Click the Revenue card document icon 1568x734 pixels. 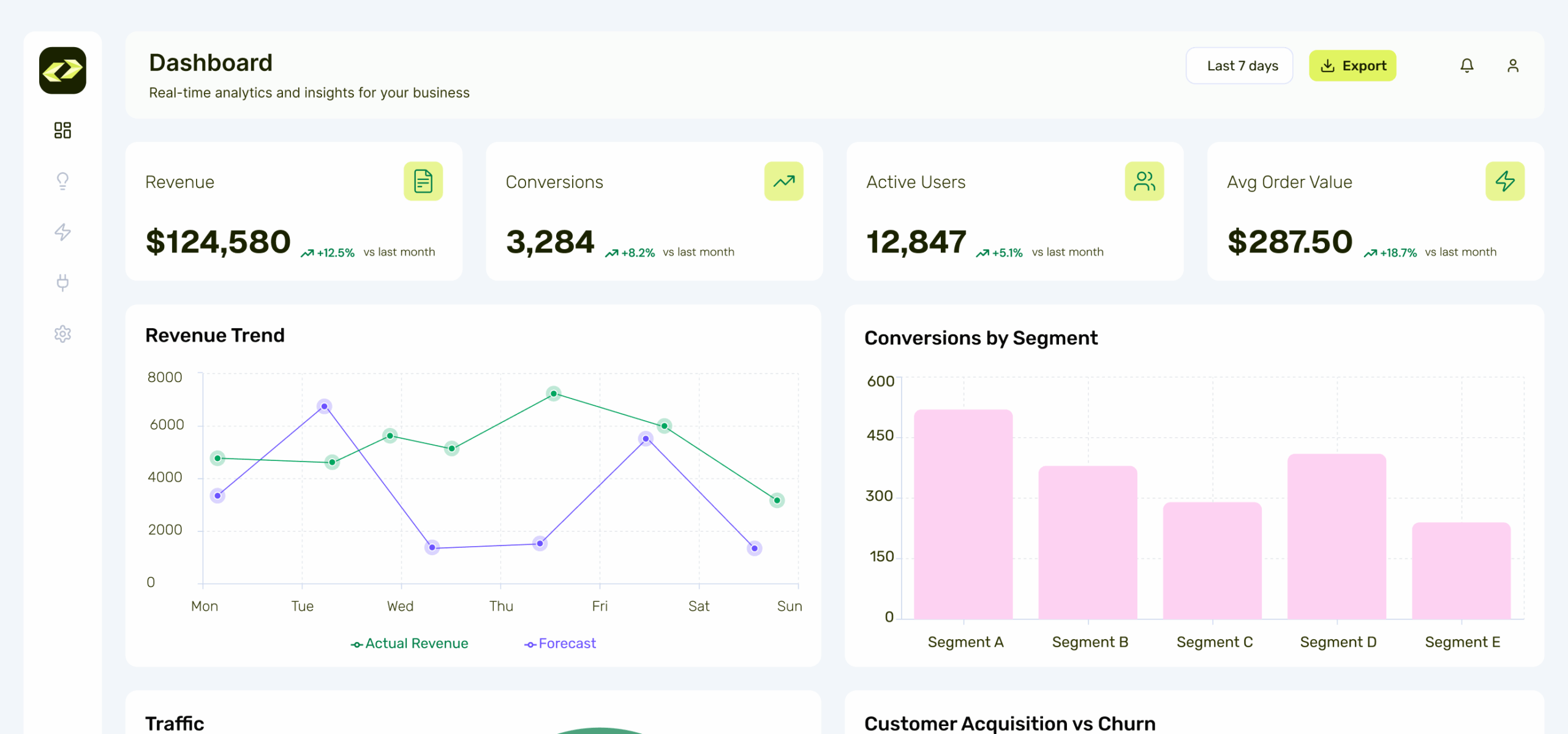(423, 181)
